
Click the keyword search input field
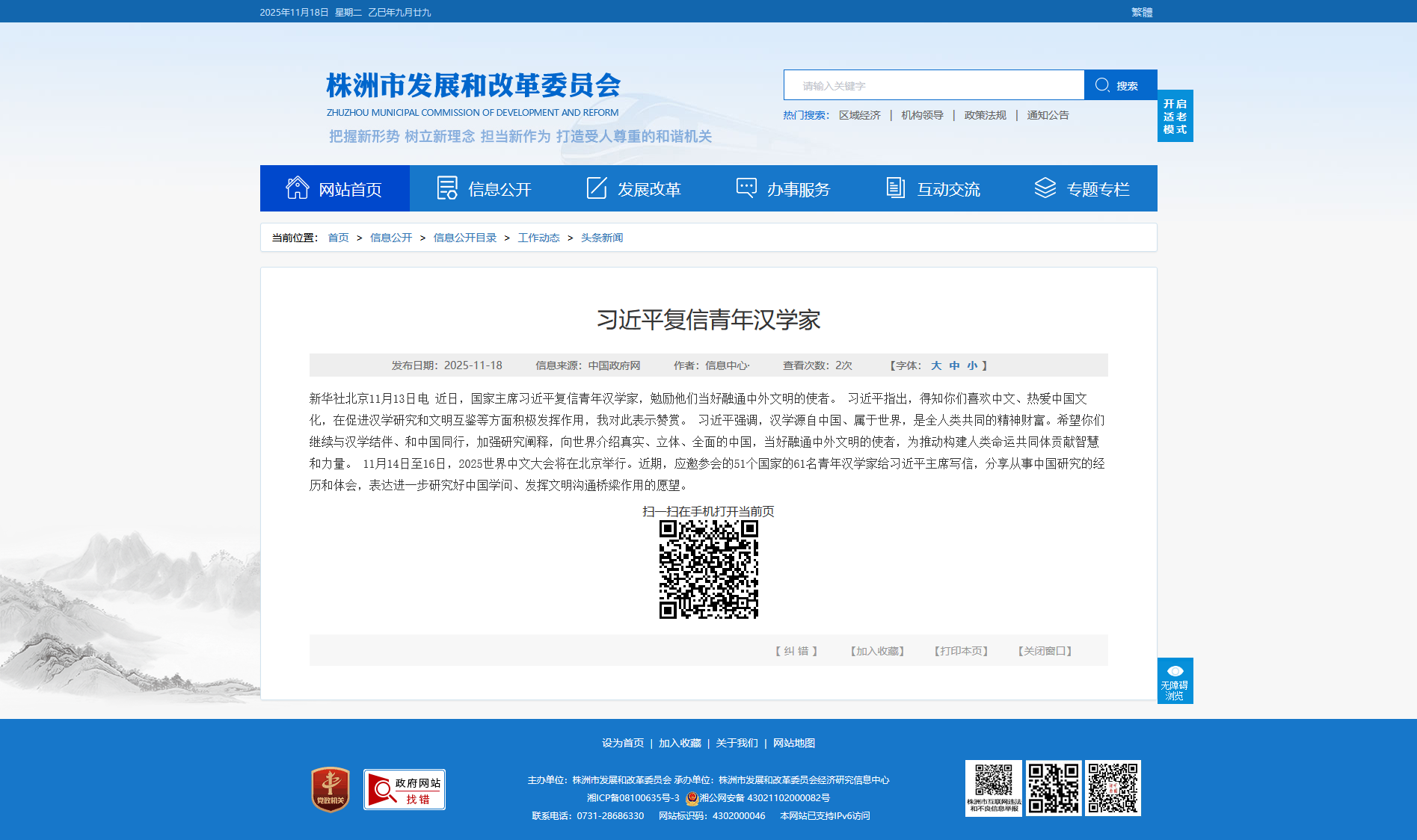pos(933,85)
